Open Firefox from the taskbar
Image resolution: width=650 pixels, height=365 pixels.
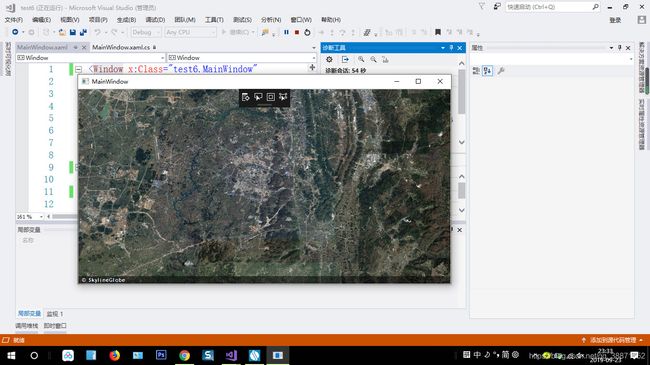[x=114, y=355]
